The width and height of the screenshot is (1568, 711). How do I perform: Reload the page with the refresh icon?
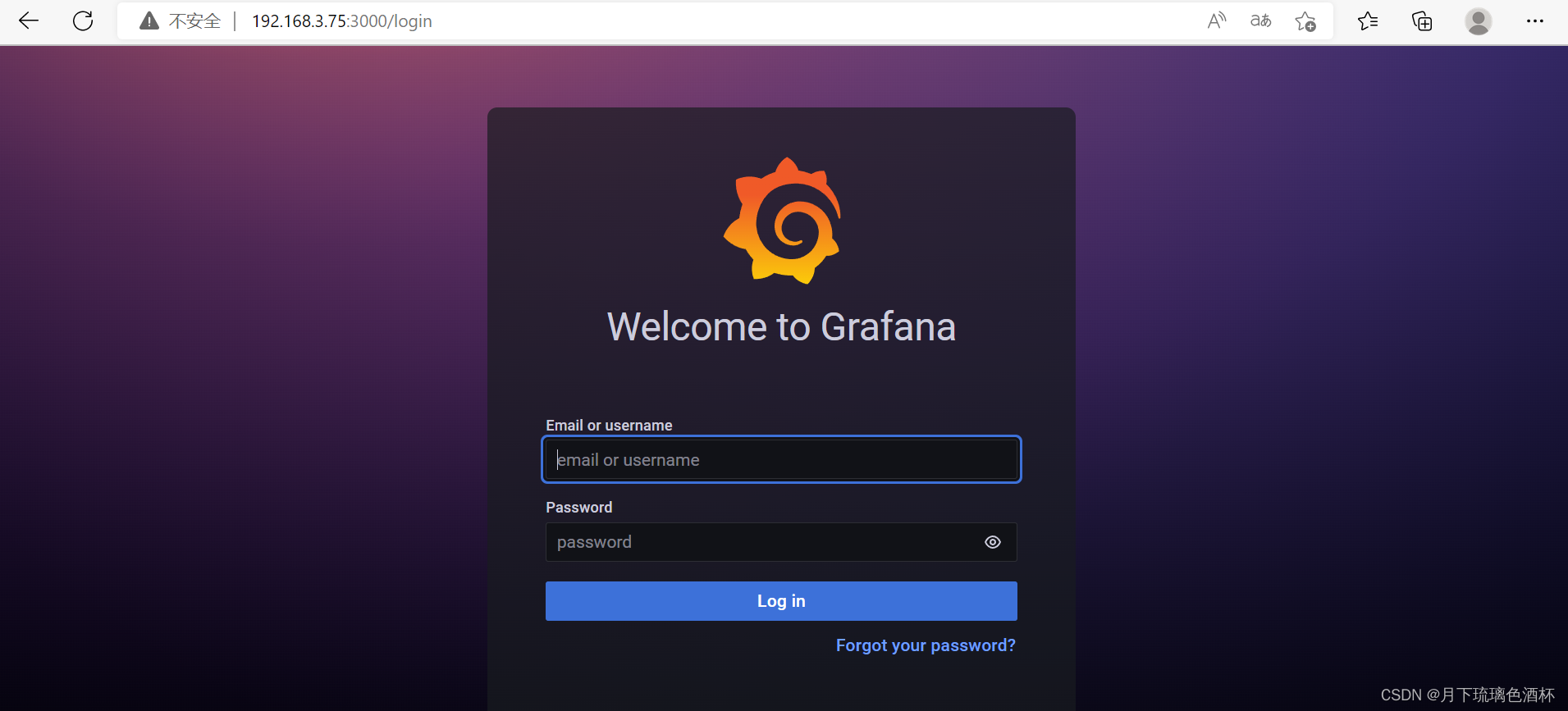(x=83, y=21)
